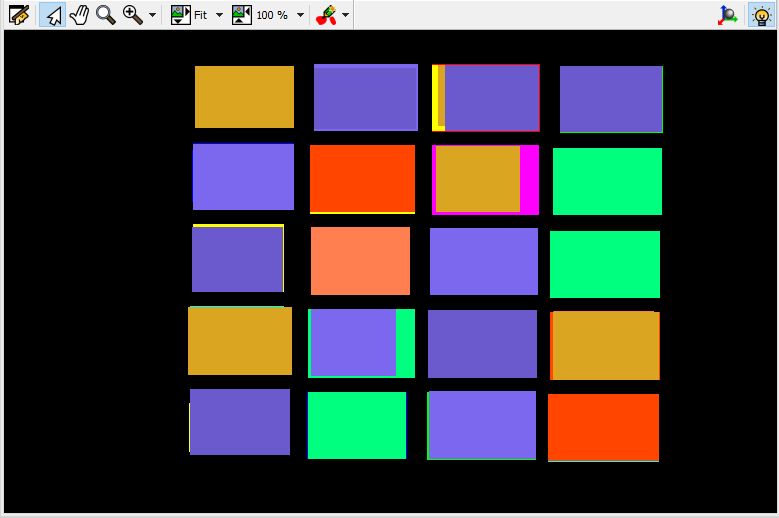Expand the 100 % image size dropdown
Viewport: 779px width, 518px height.
300,15
